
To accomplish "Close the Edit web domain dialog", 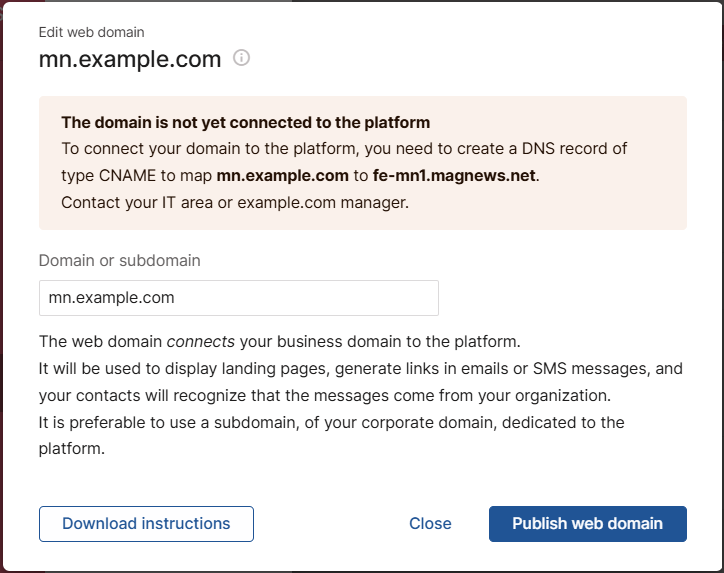I will tap(430, 524).
